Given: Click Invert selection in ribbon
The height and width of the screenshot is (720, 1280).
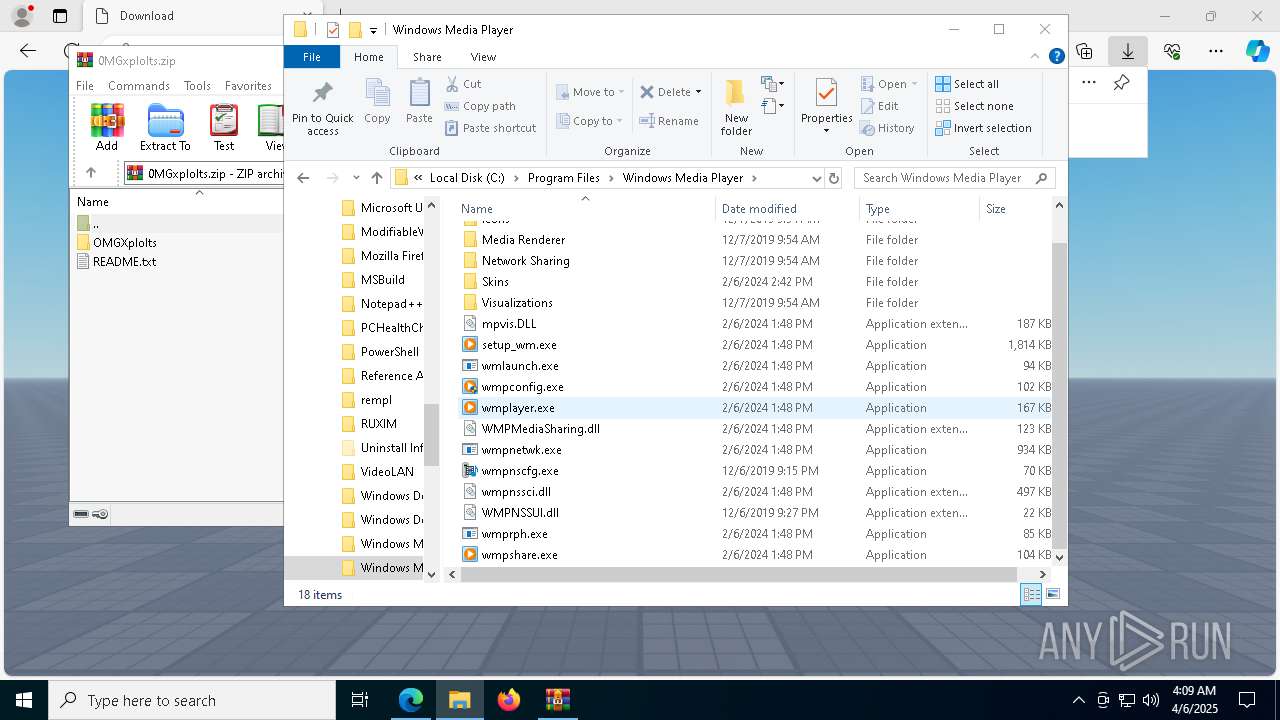Looking at the screenshot, I should pyautogui.click(x=983, y=128).
